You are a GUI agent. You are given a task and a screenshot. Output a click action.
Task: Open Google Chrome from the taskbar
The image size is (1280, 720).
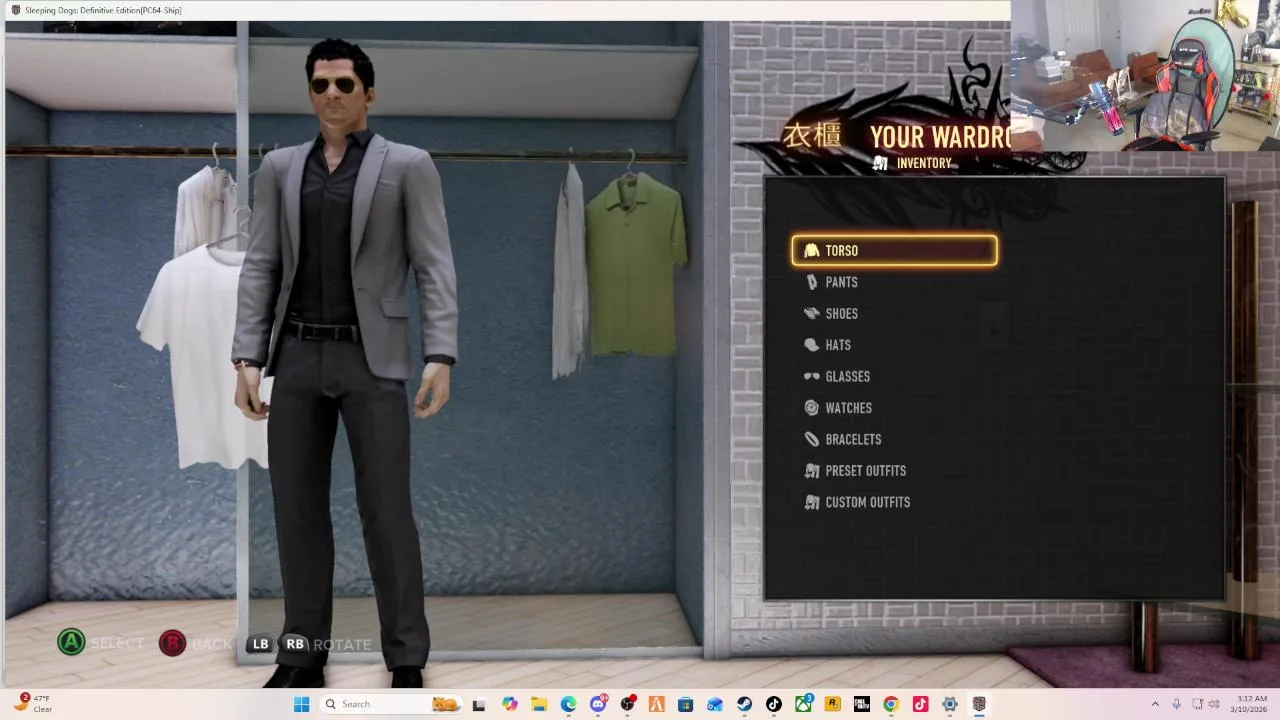click(890, 704)
